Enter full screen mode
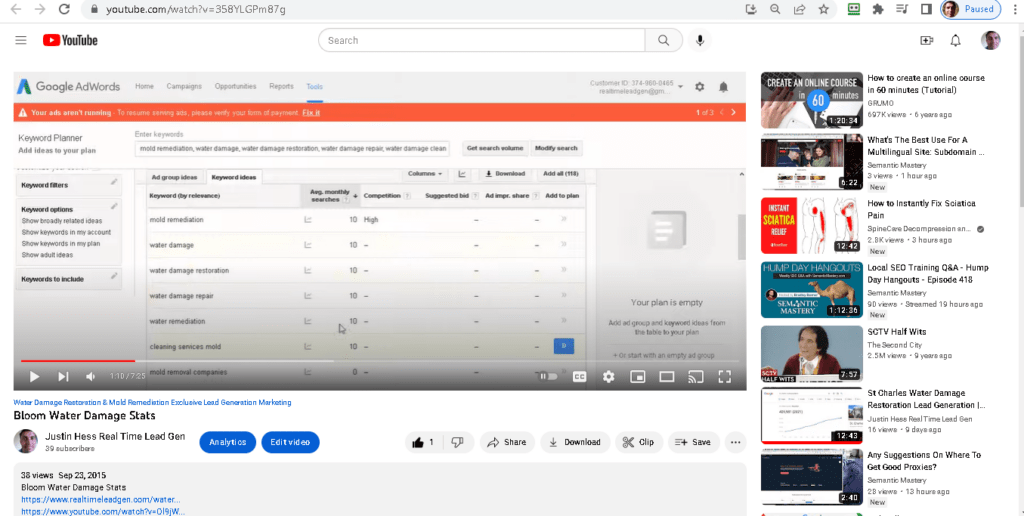1024x516 pixels. tap(724, 376)
